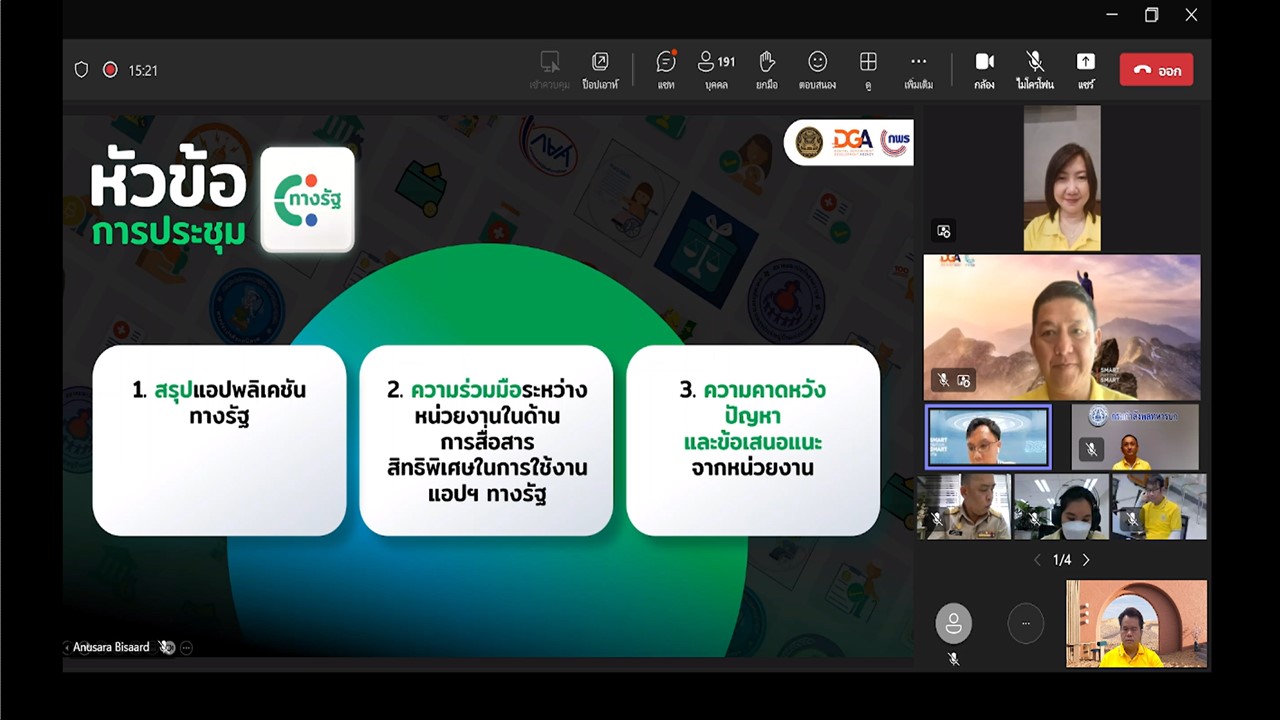Click the 1/4 video page indicator

pos(1062,560)
